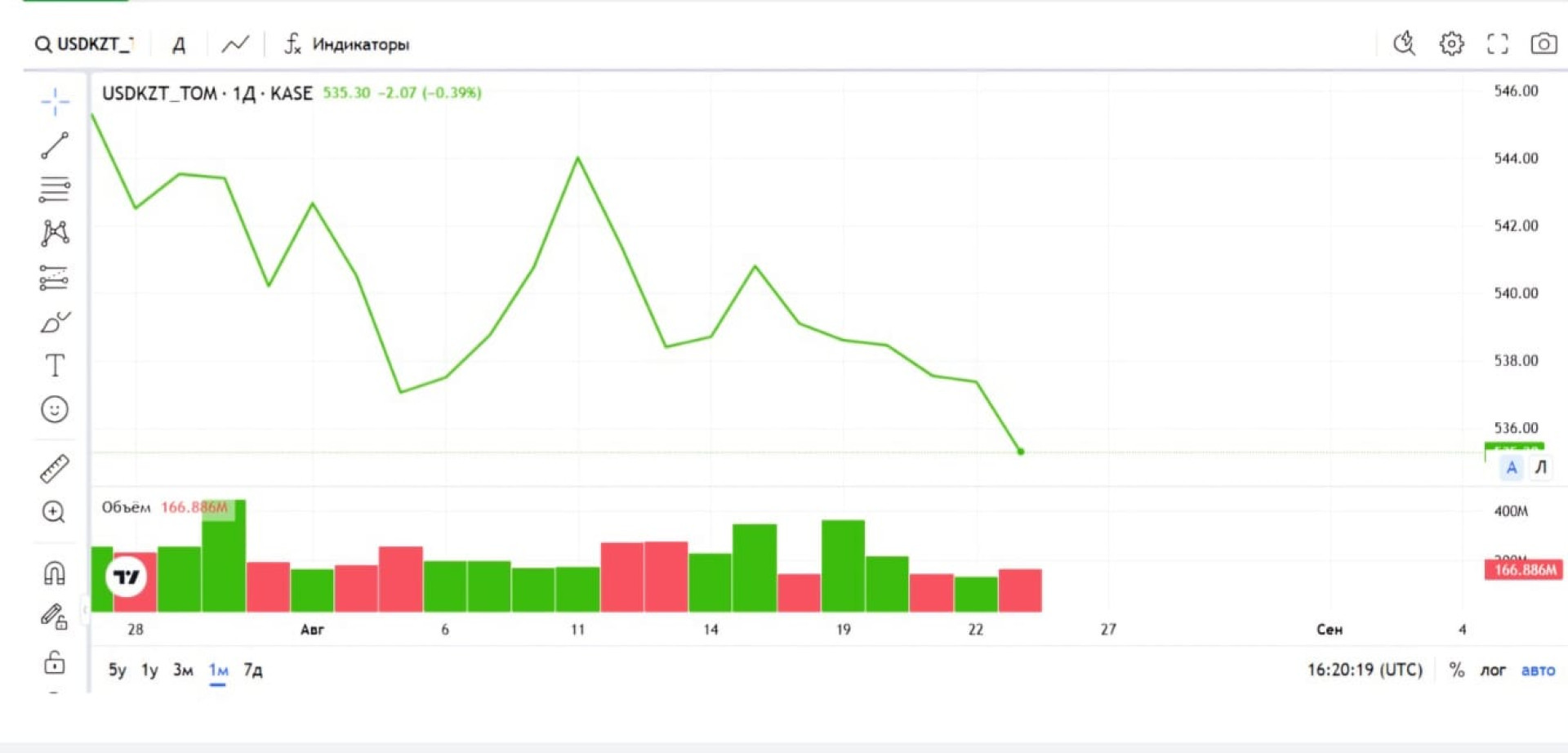The height and width of the screenshot is (753, 1568).
Task: Click the авто auto-scale button
Action: coord(1538,671)
